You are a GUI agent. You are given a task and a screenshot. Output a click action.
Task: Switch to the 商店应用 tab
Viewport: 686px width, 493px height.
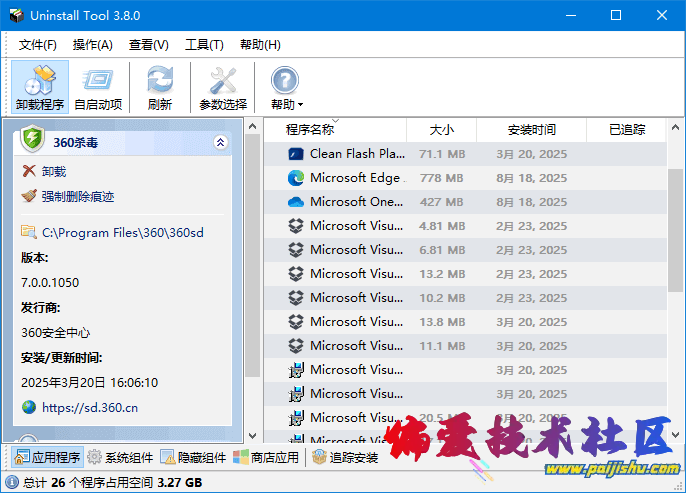click(266, 458)
